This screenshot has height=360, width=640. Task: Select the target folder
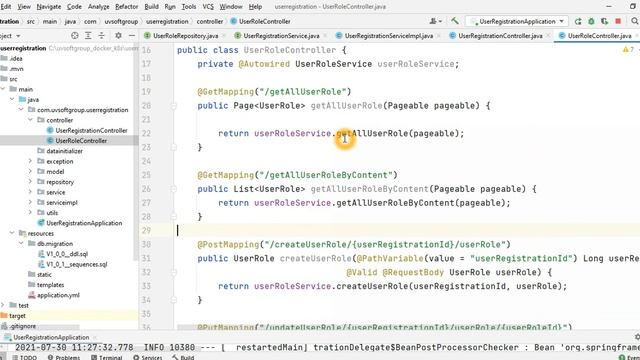click(17, 316)
